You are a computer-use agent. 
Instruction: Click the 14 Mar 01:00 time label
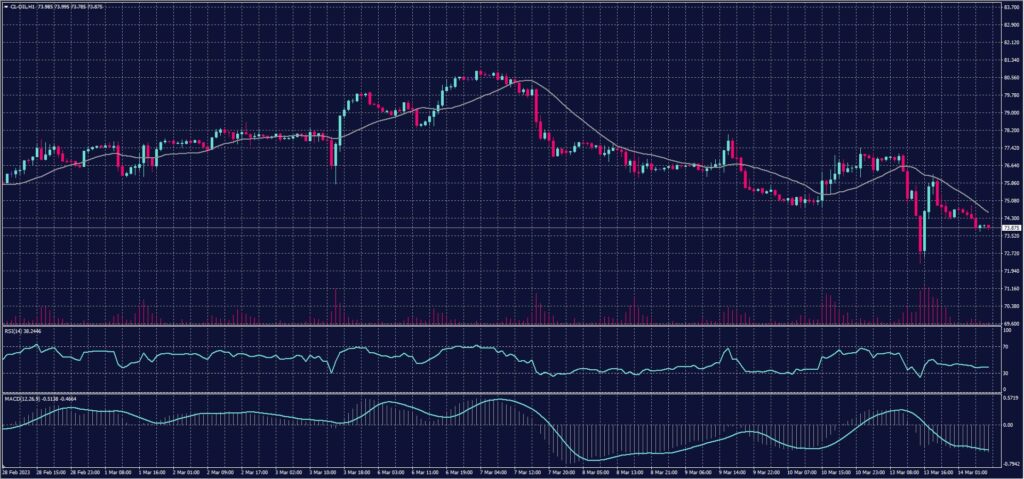pyautogui.click(x=974, y=470)
